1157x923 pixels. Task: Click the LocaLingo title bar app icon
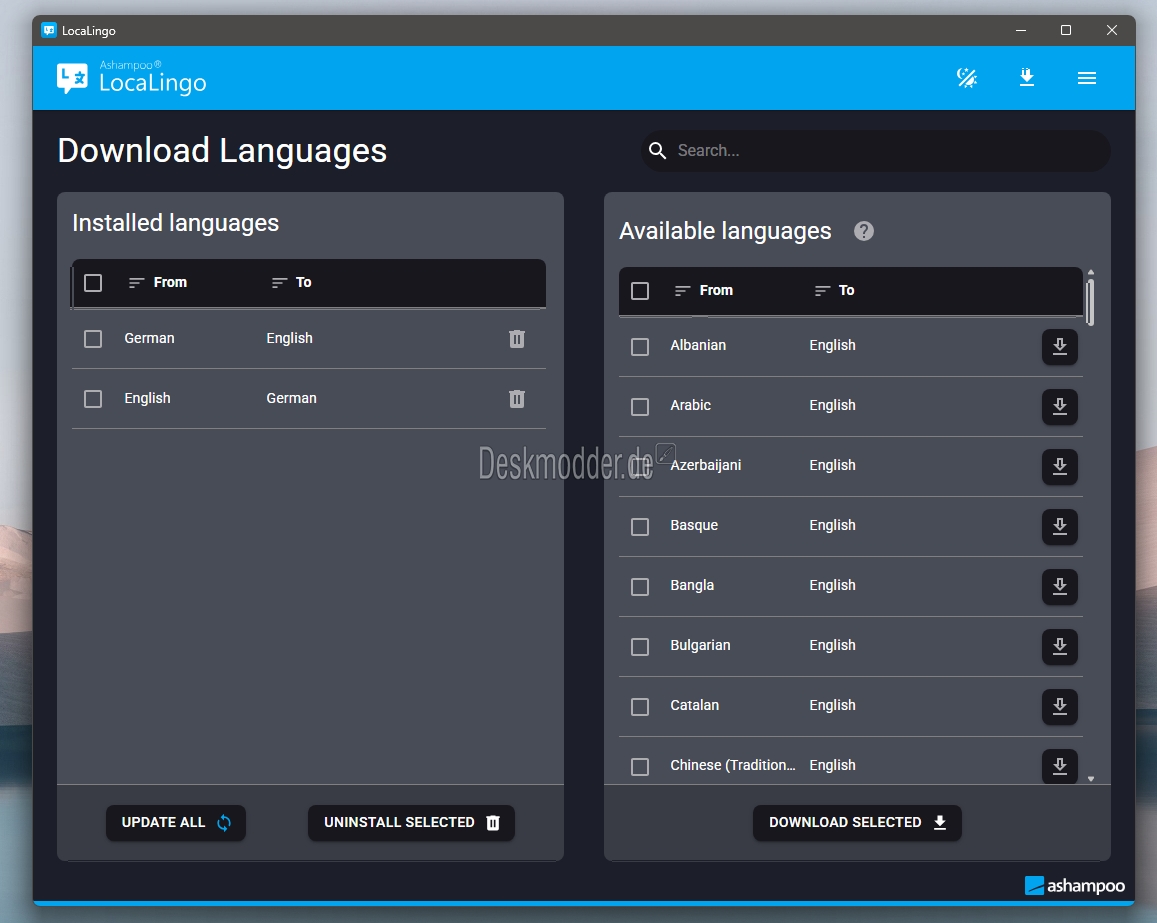pos(49,30)
